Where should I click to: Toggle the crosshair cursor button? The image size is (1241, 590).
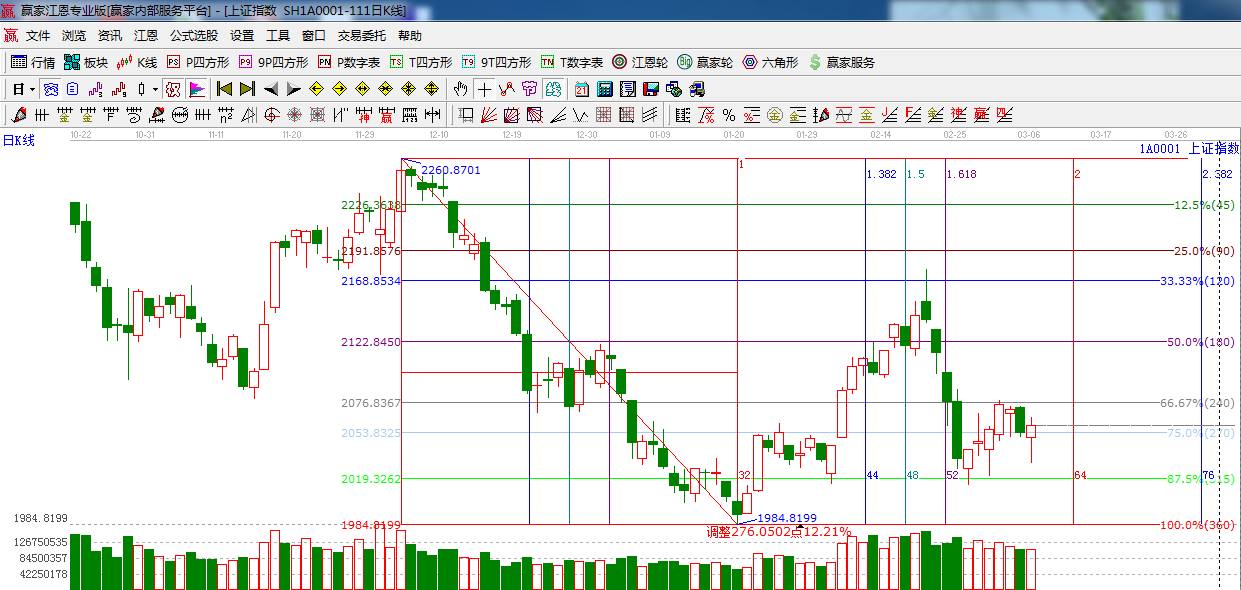click(x=484, y=89)
